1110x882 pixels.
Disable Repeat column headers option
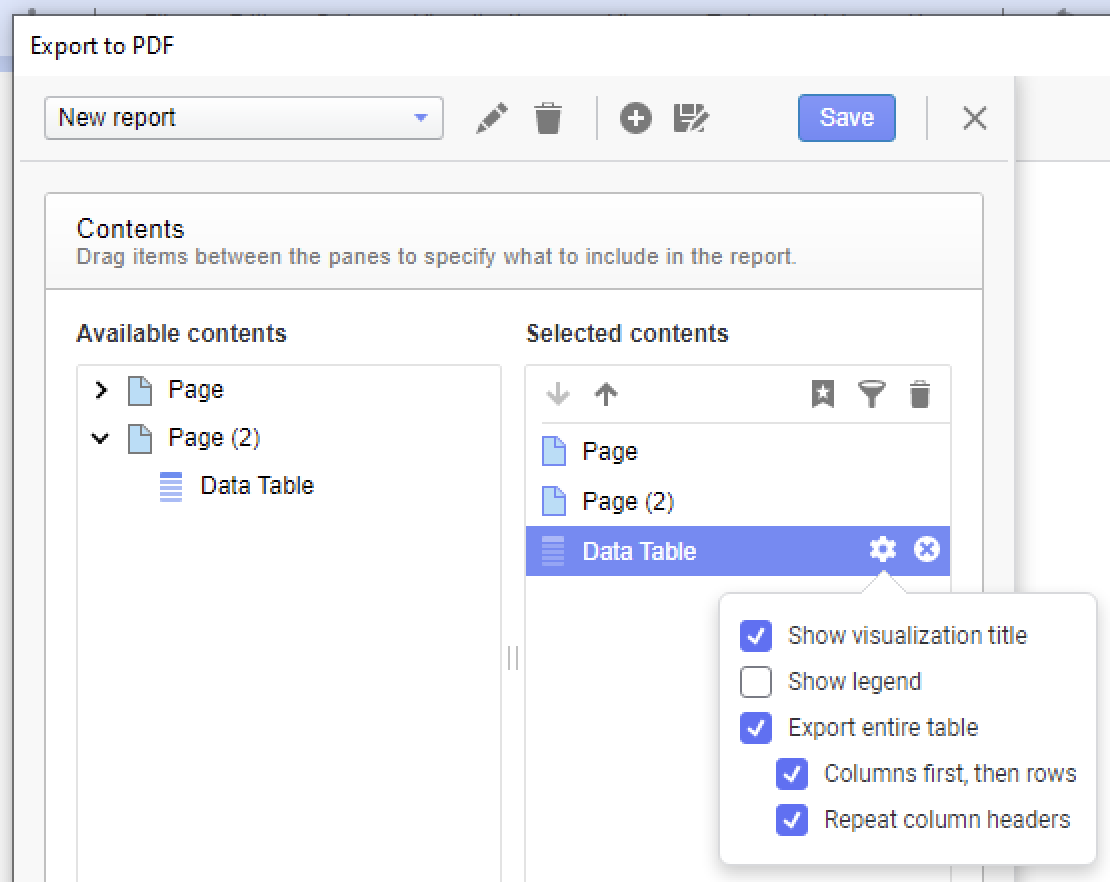coord(792,820)
